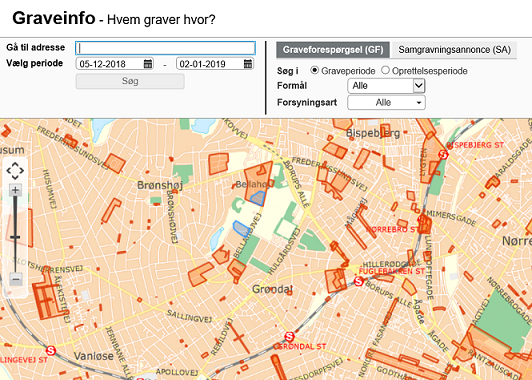Click the Søg button

[x=130, y=81]
